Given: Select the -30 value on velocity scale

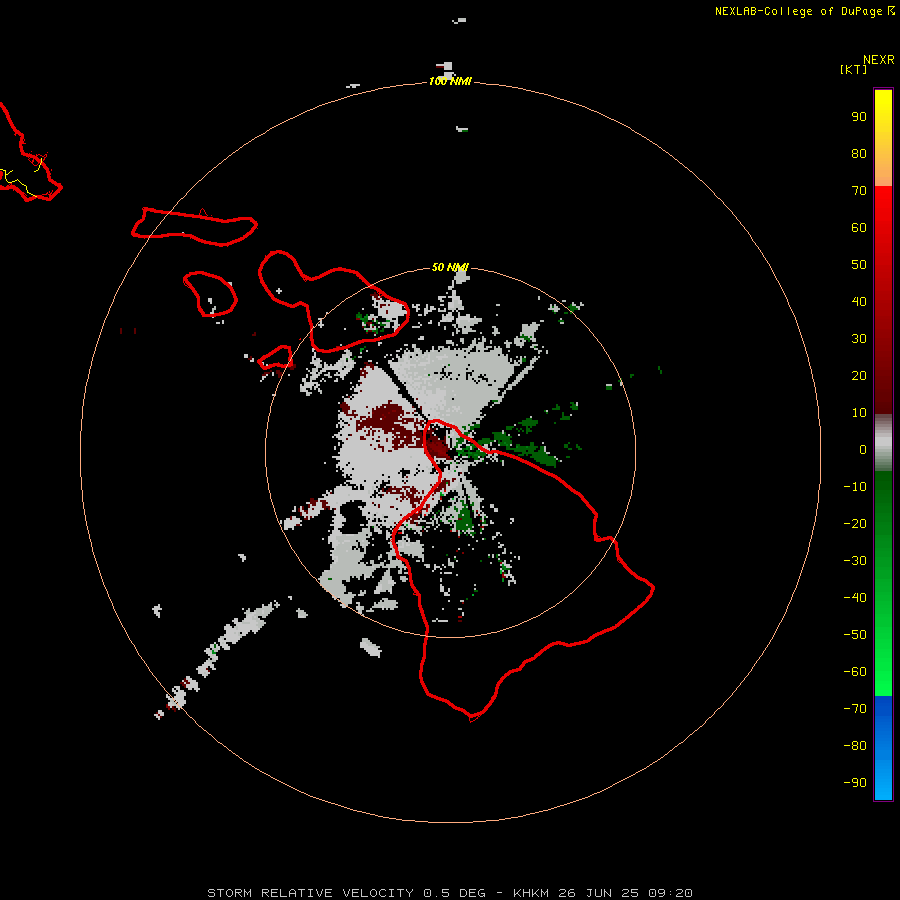Looking at the screenshot, I should click(855, 561).
